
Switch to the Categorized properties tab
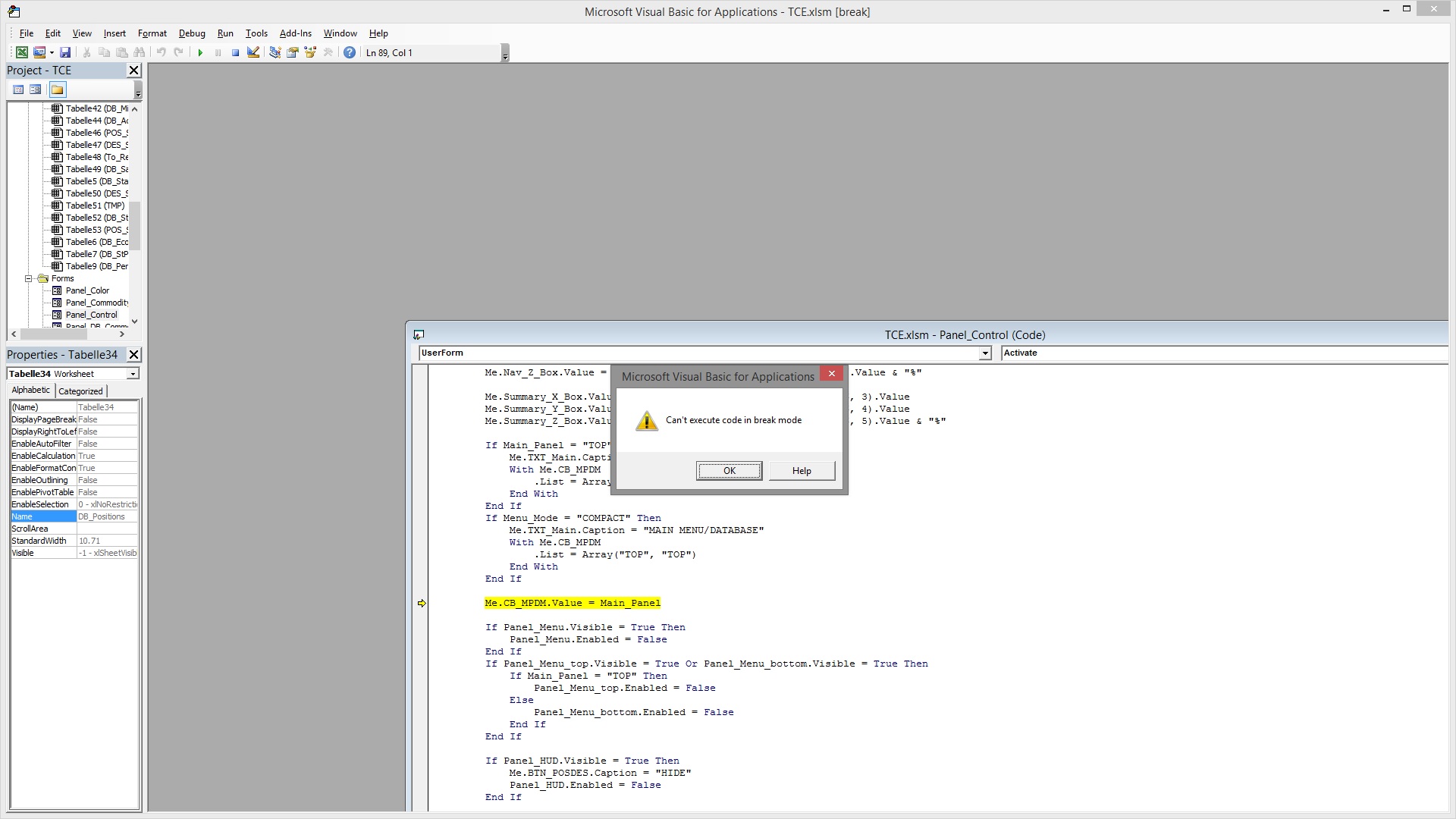click(x=80, y=391)
